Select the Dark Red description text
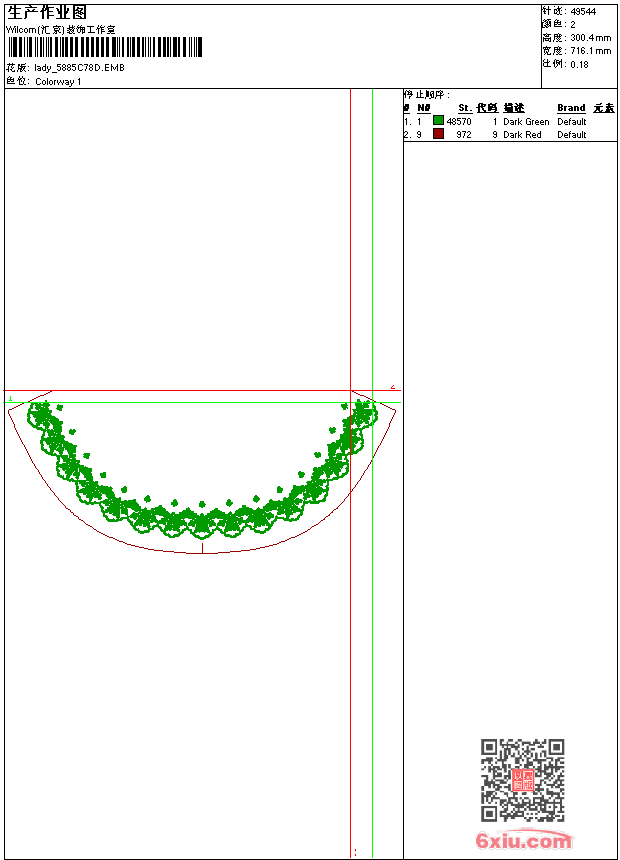Viewport: 620px width, 860px height. coord(522,135)
